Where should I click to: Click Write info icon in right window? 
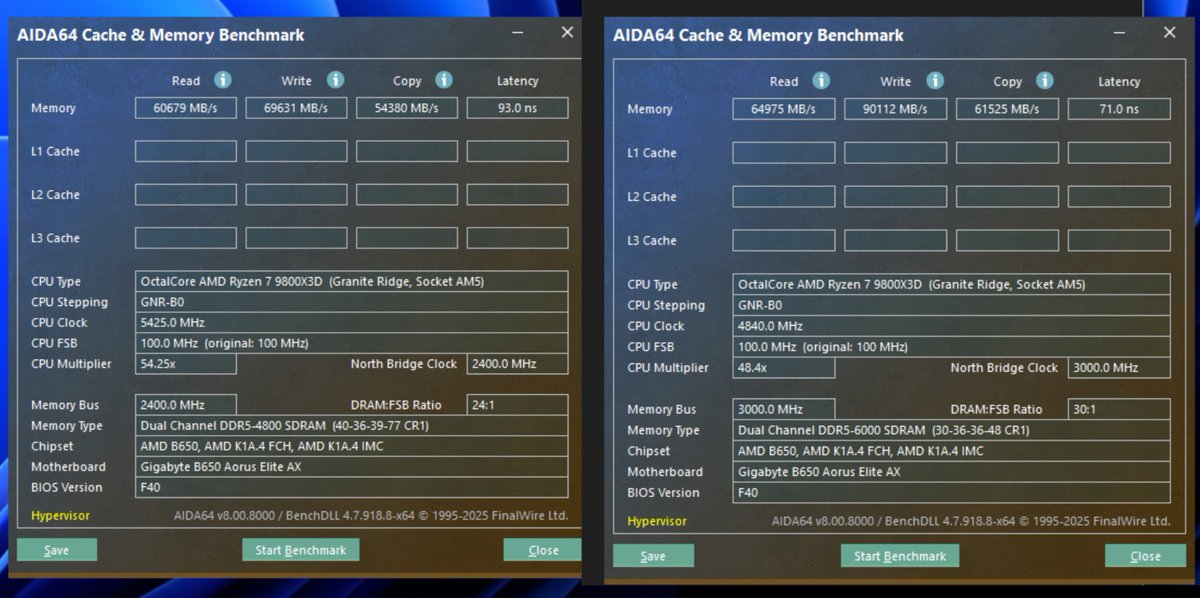point(935,81)
